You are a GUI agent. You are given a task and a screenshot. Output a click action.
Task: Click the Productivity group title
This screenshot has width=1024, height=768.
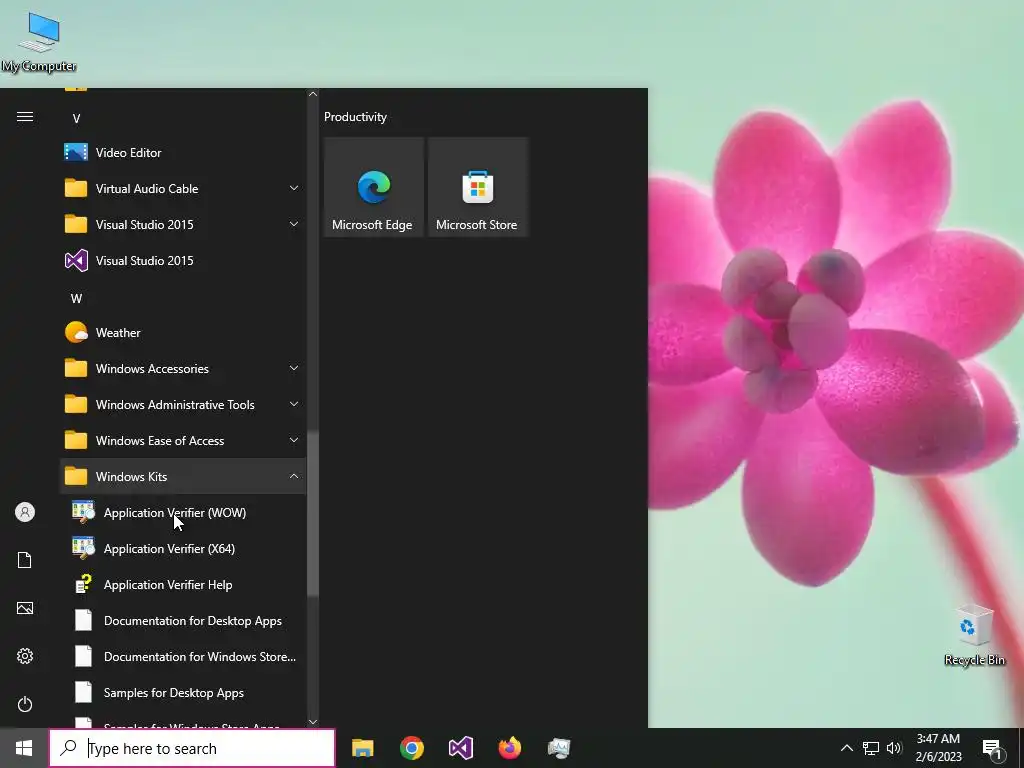[355, 117]
